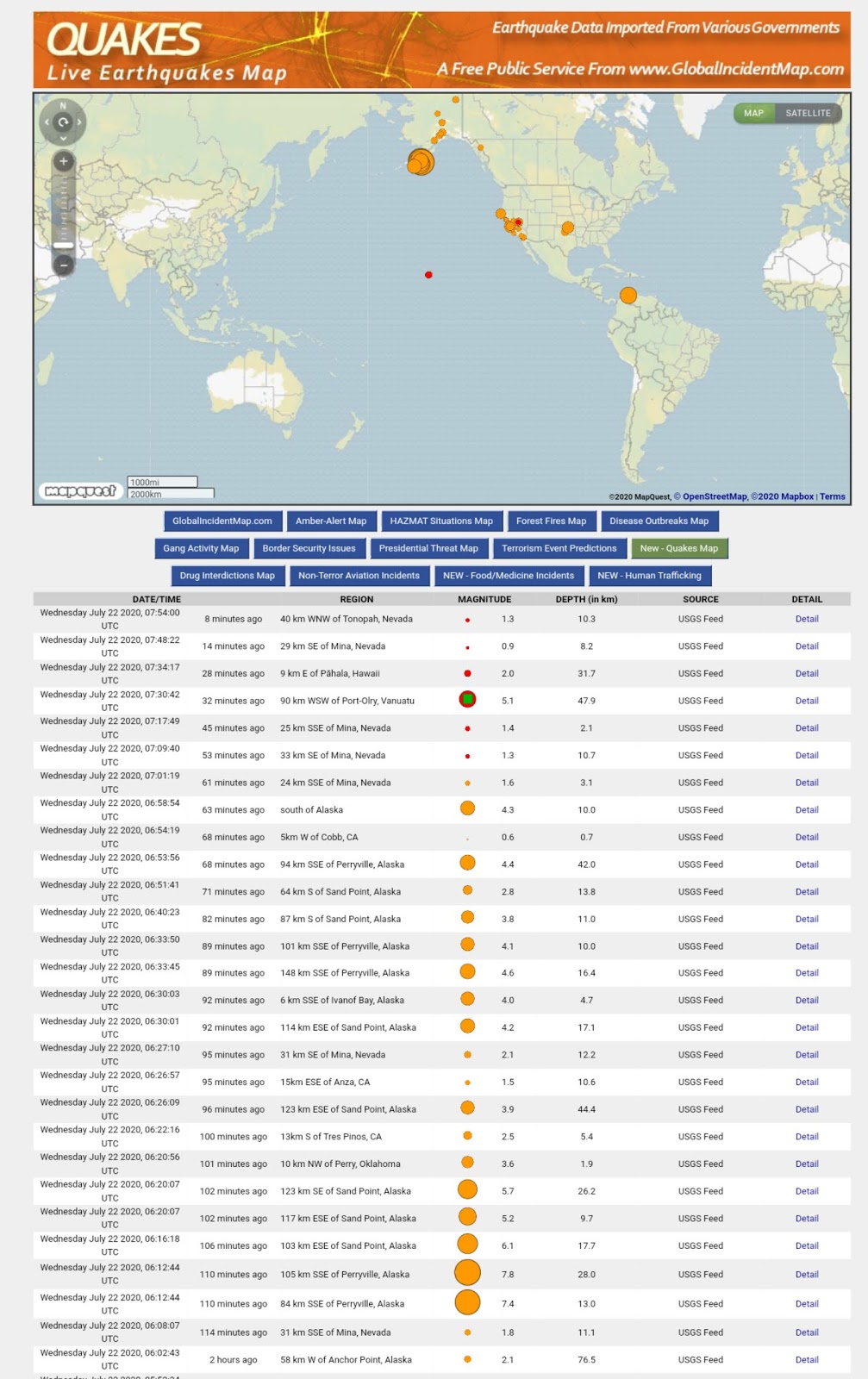This screenshot has height=1379, width=868.
Task: Click the red dot icon for Pāhala, Hawaii row
Action: [467, 673]
